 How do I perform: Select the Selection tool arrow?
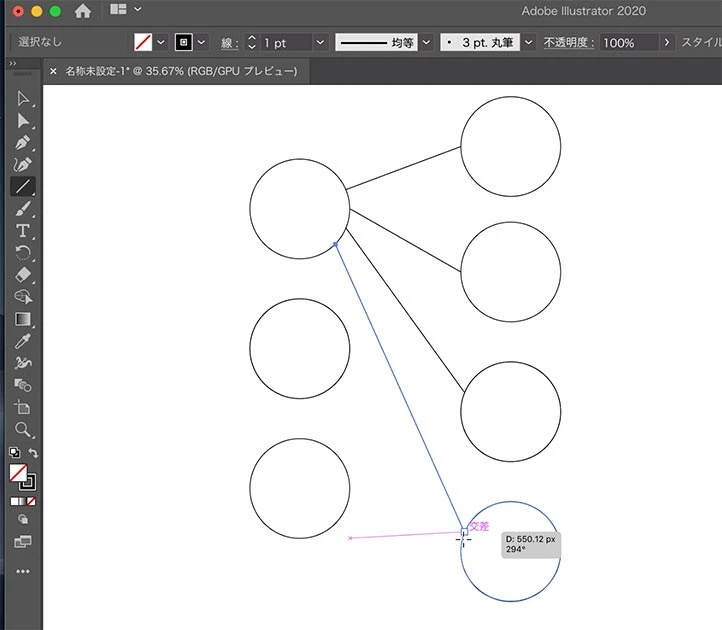pyautogui.click(x=23, y=99)
